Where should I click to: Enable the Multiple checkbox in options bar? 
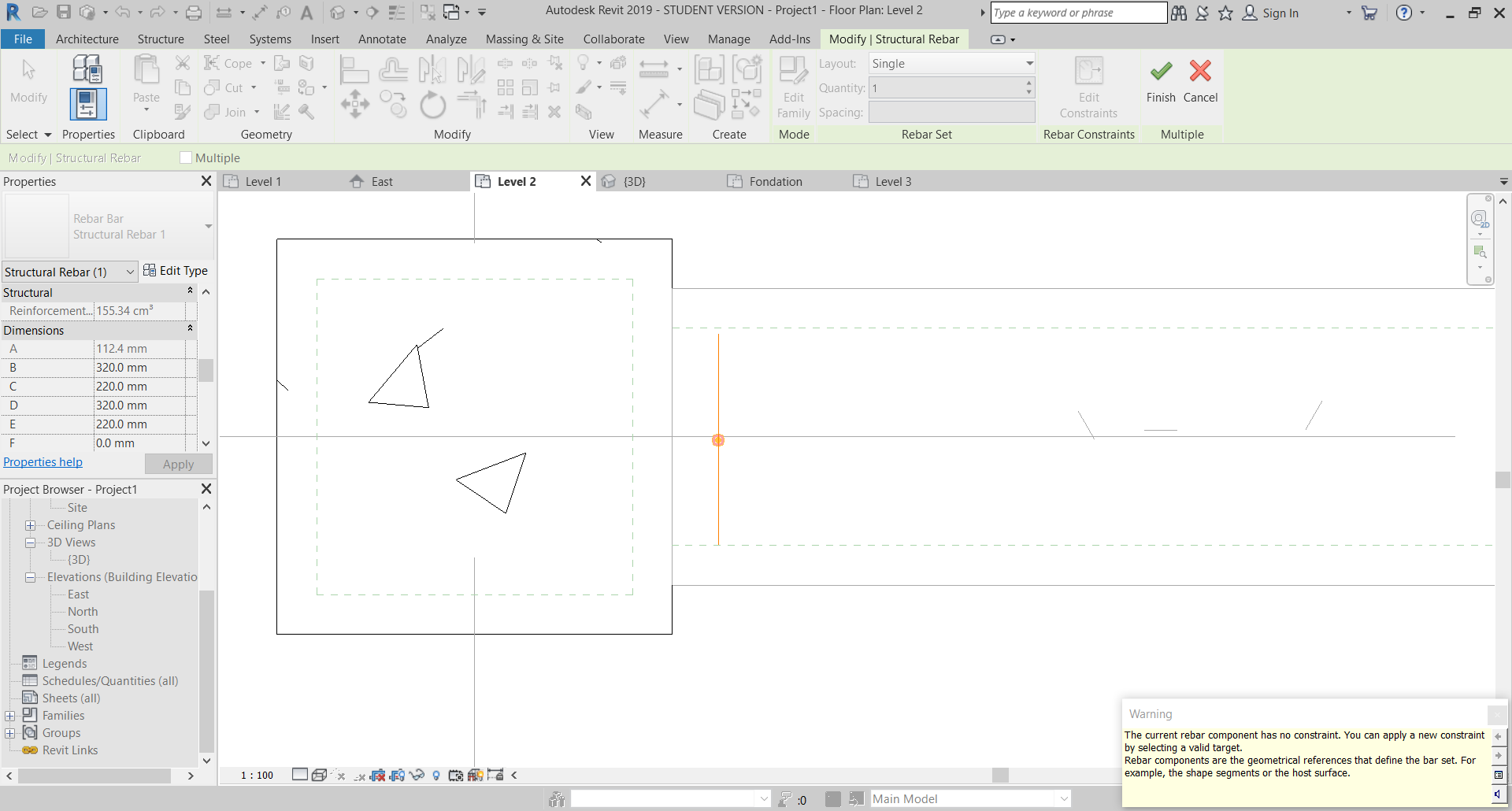187,157
